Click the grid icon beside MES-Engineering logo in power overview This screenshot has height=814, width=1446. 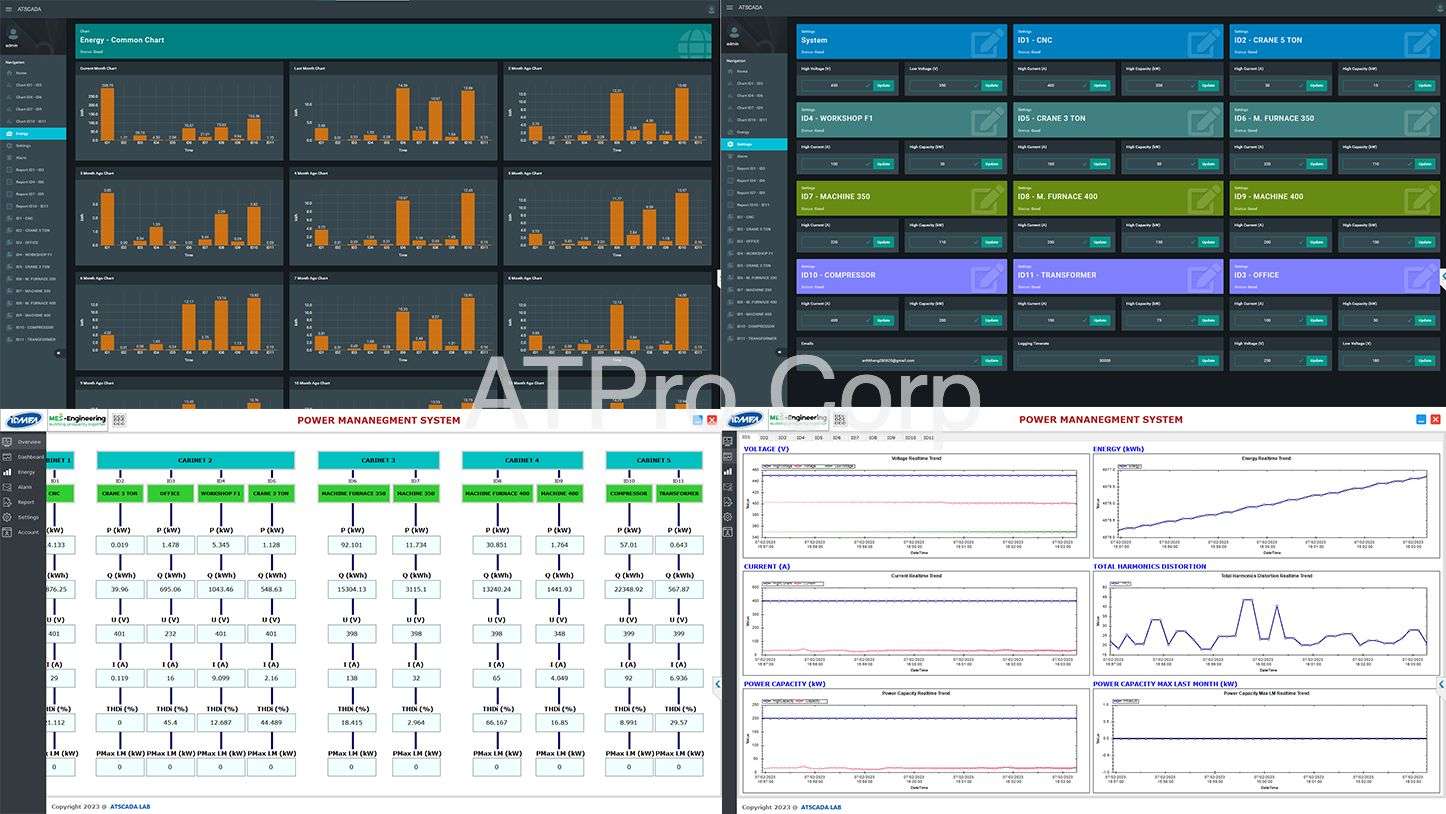pos(118,421)
